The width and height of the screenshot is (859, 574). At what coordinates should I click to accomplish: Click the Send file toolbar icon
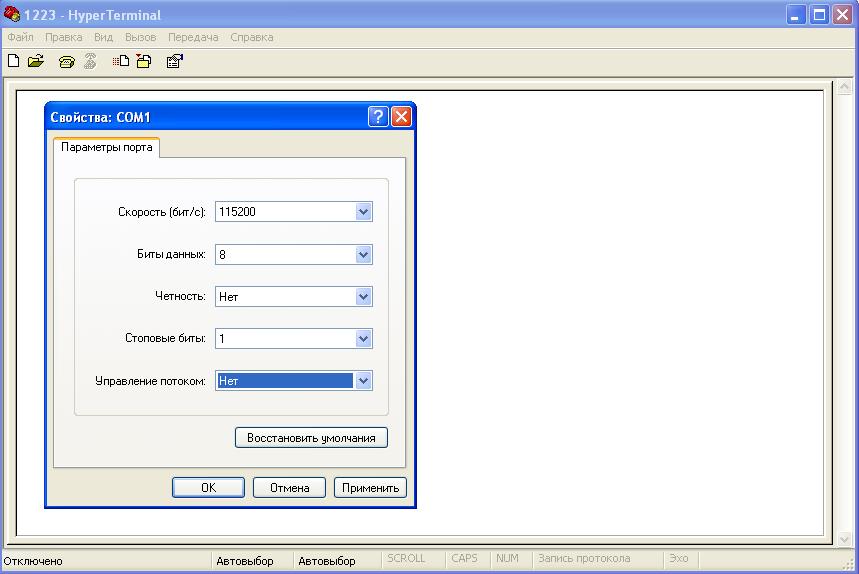tap(121, 61)
